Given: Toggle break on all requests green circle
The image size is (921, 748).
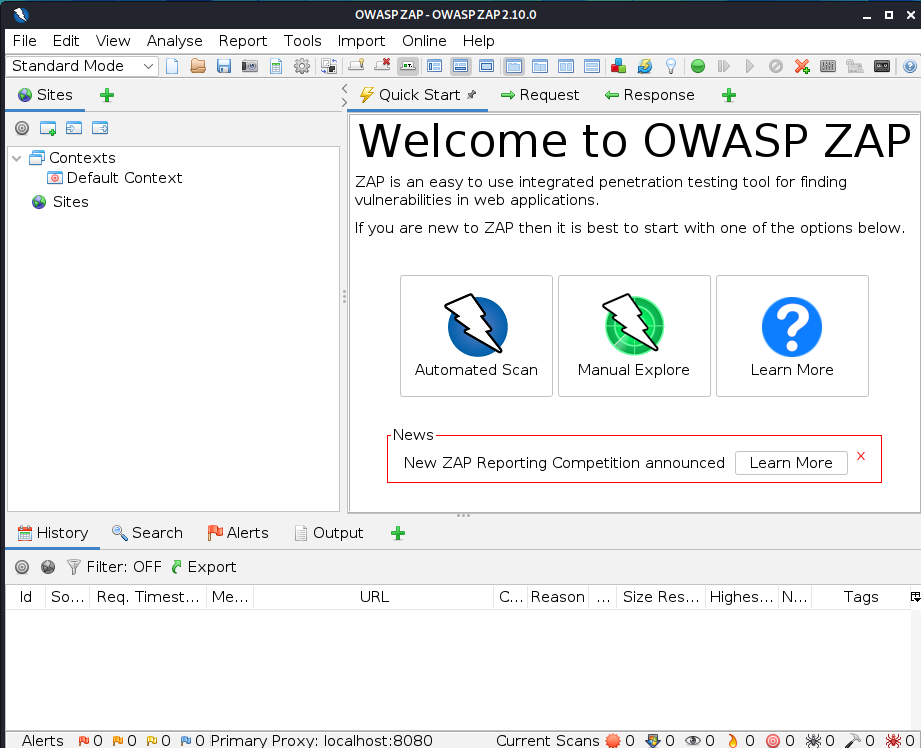Looking at the screenshot, I should [x=698, y=66].
